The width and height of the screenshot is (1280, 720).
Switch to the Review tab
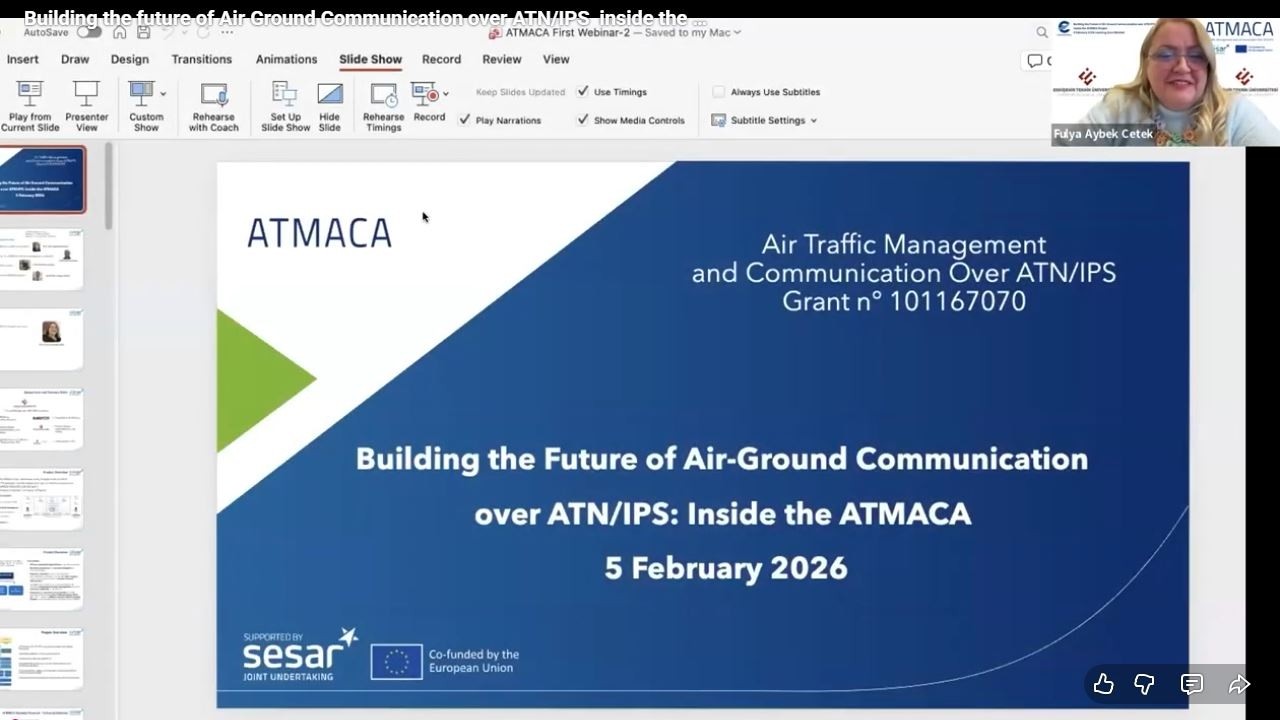(502, 59)
